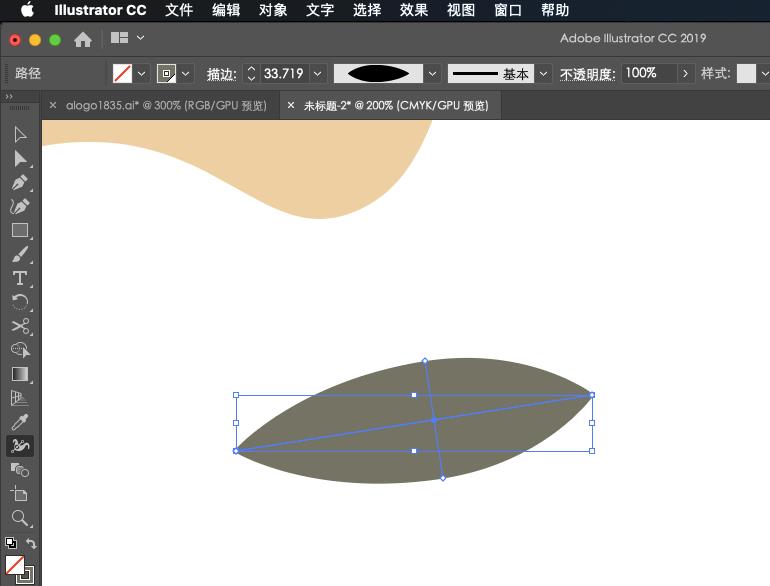This screenshot has width=770, height=586.
Task: Select the Rectangle tool
Action: (20, 230)
